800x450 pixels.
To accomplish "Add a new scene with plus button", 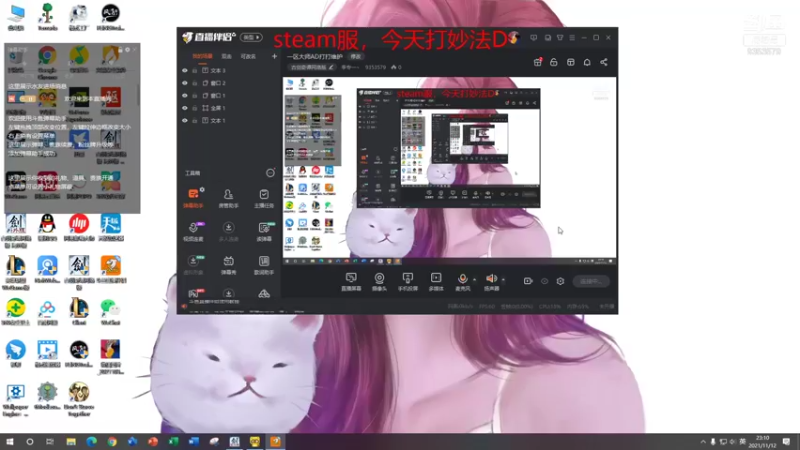I will coord(274,56).
